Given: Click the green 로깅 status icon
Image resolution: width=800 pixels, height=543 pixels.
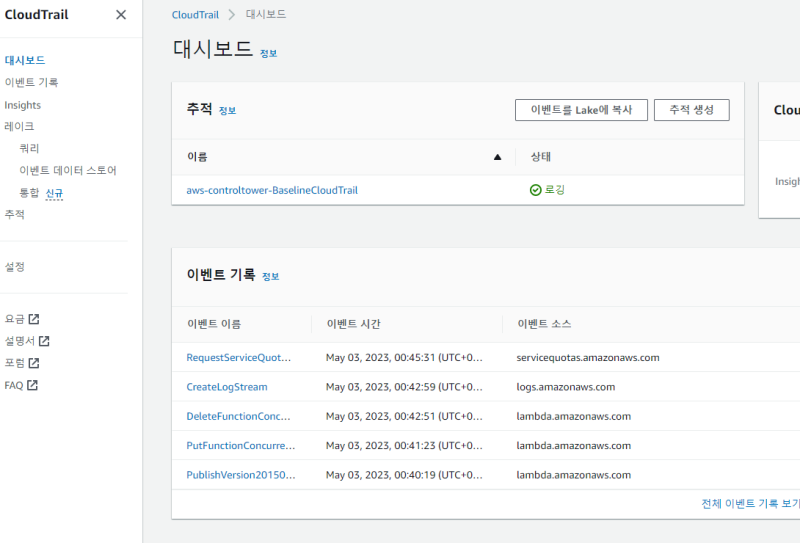Looking at the screenshot, I should [x=535, y=190].
